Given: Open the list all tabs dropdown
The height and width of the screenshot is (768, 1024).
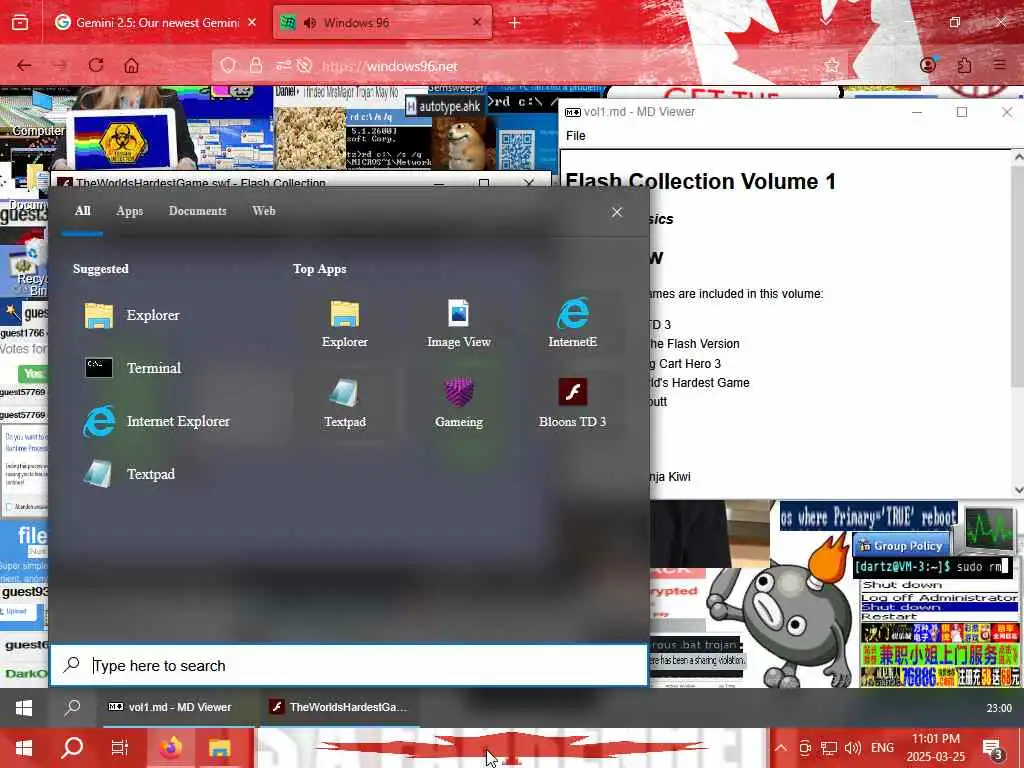Looking at the screenshot, I should [825, 23].
